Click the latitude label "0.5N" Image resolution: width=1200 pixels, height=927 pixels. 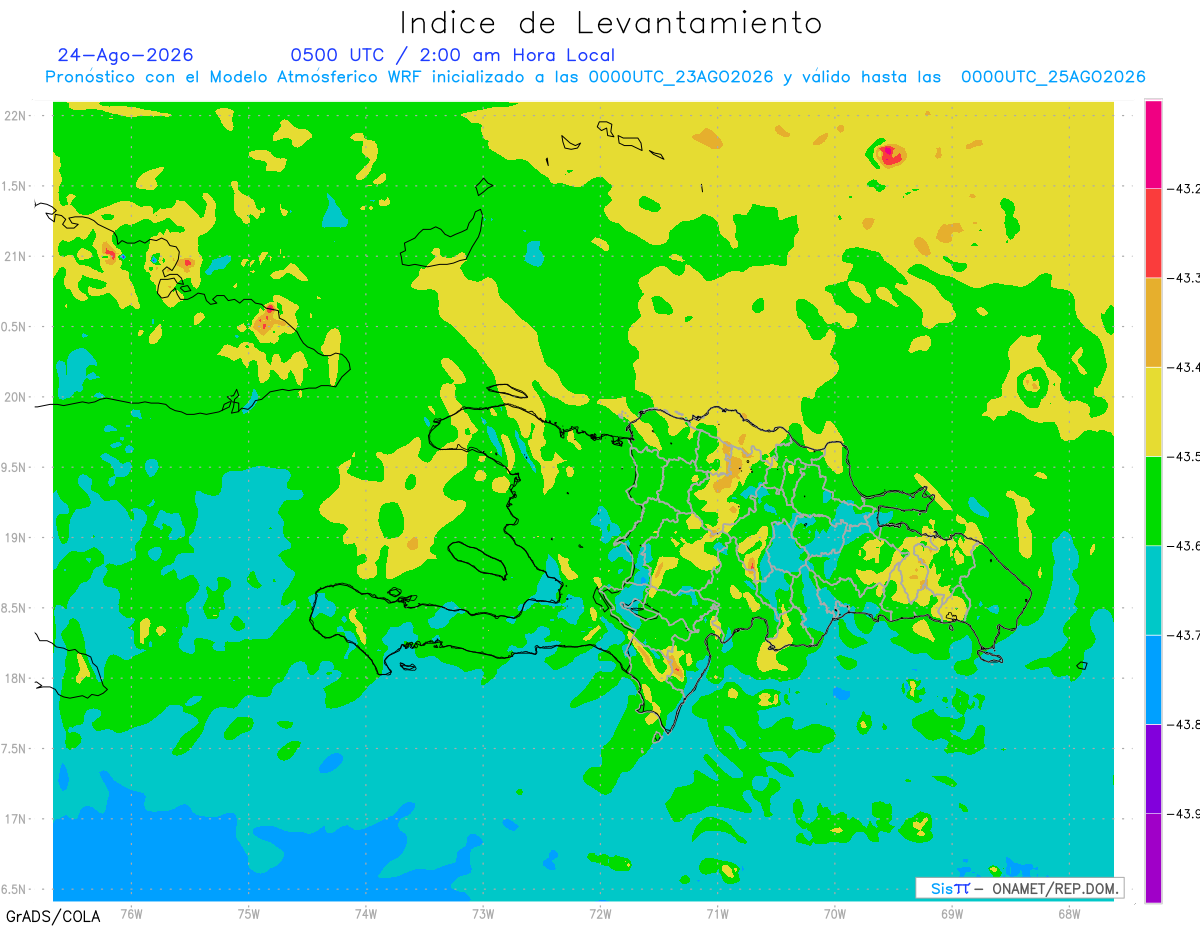point(15,327)
